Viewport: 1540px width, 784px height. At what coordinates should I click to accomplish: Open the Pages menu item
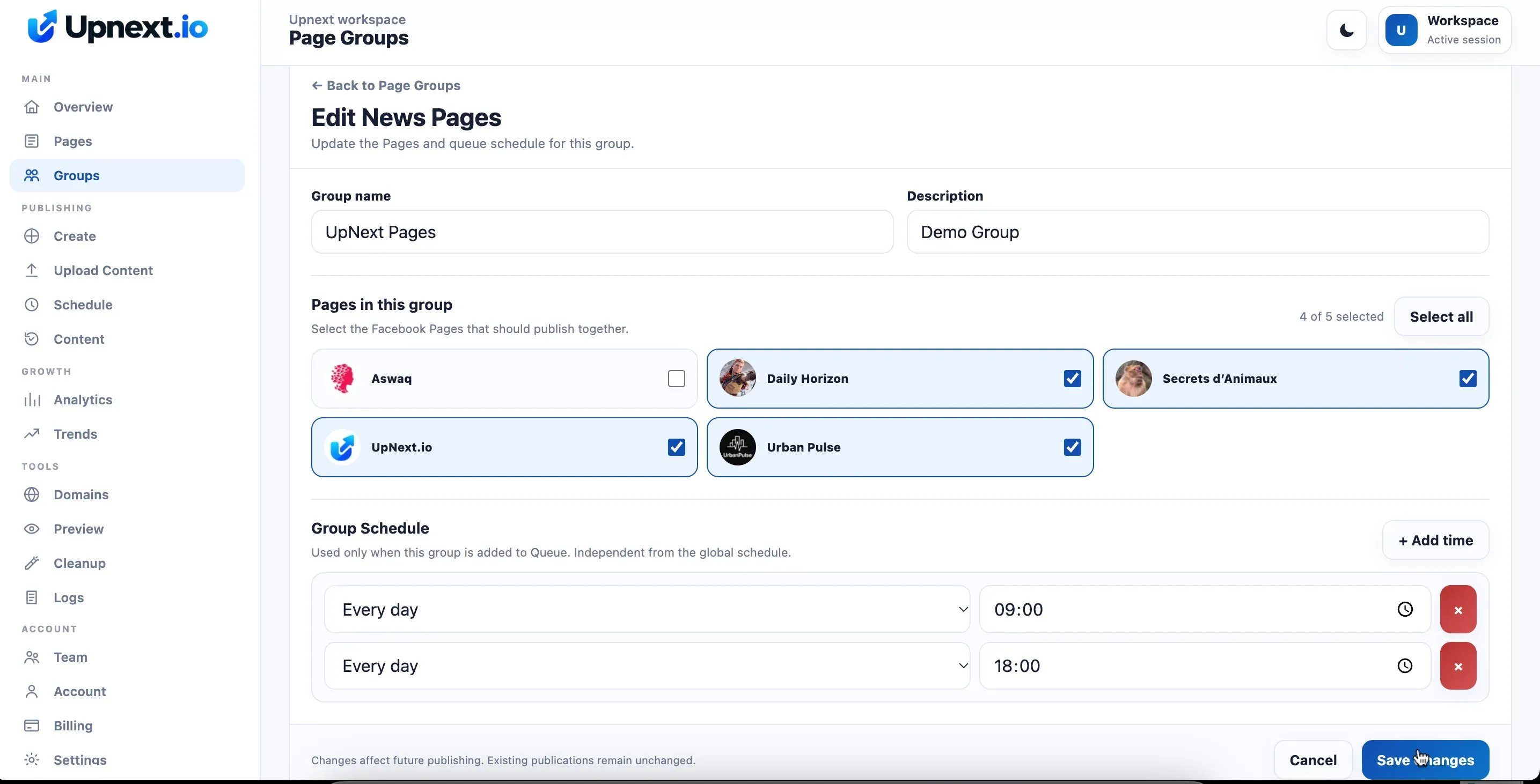pyautogui.click(x=127, y=141)
